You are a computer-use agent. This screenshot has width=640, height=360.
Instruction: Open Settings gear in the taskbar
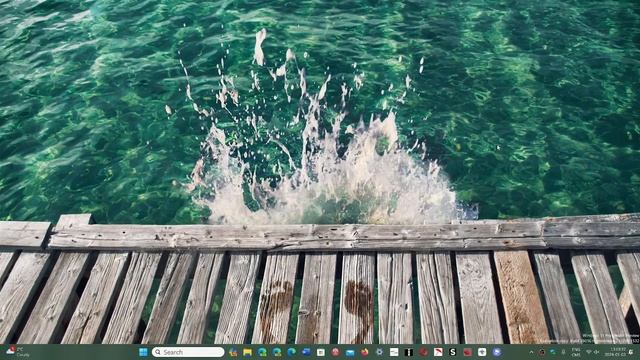tap(379, 352)
